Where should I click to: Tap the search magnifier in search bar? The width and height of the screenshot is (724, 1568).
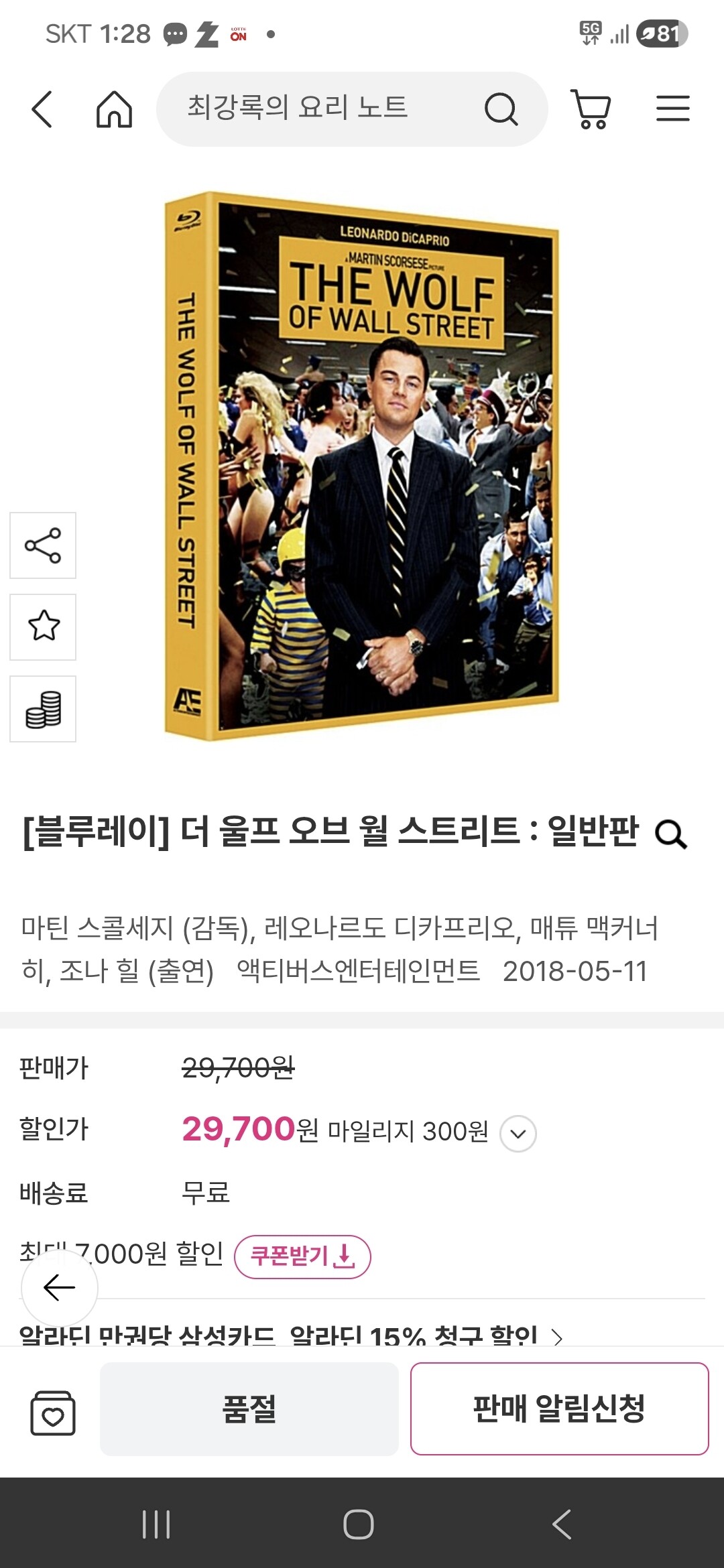[501, 109]
